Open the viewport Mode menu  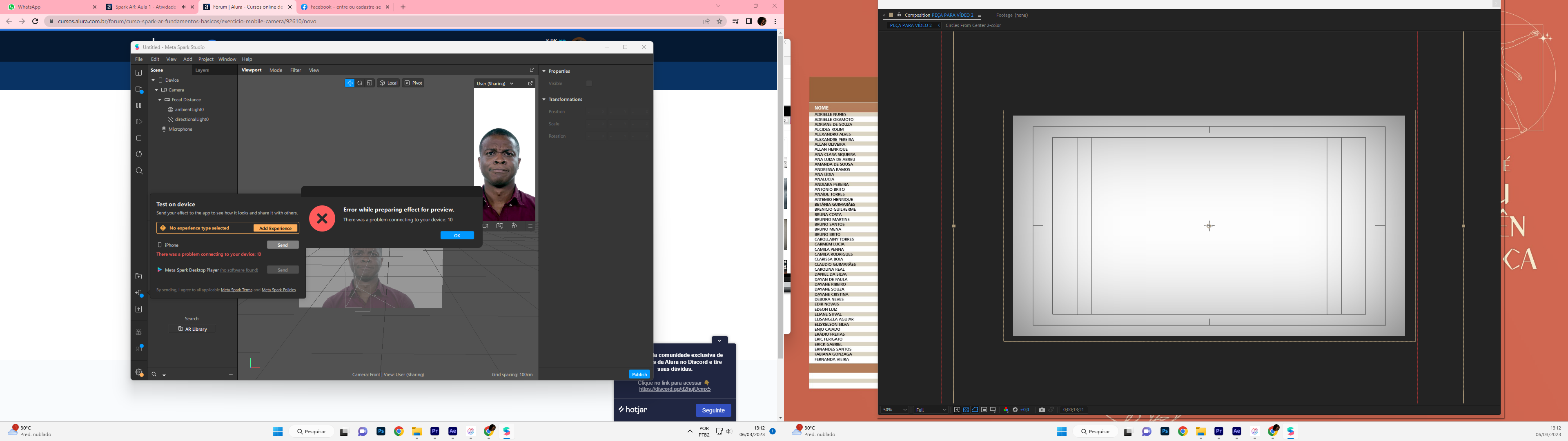276,70
